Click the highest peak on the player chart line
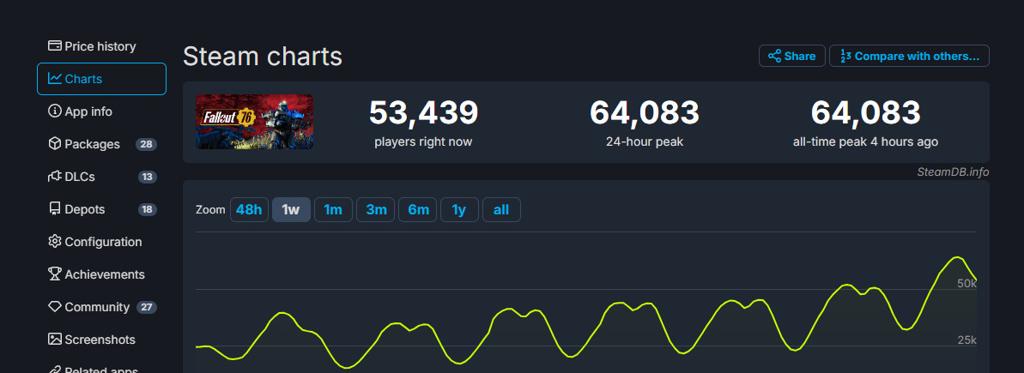The width and height of the screenshot is (1024, 373). tap(958, 257)
